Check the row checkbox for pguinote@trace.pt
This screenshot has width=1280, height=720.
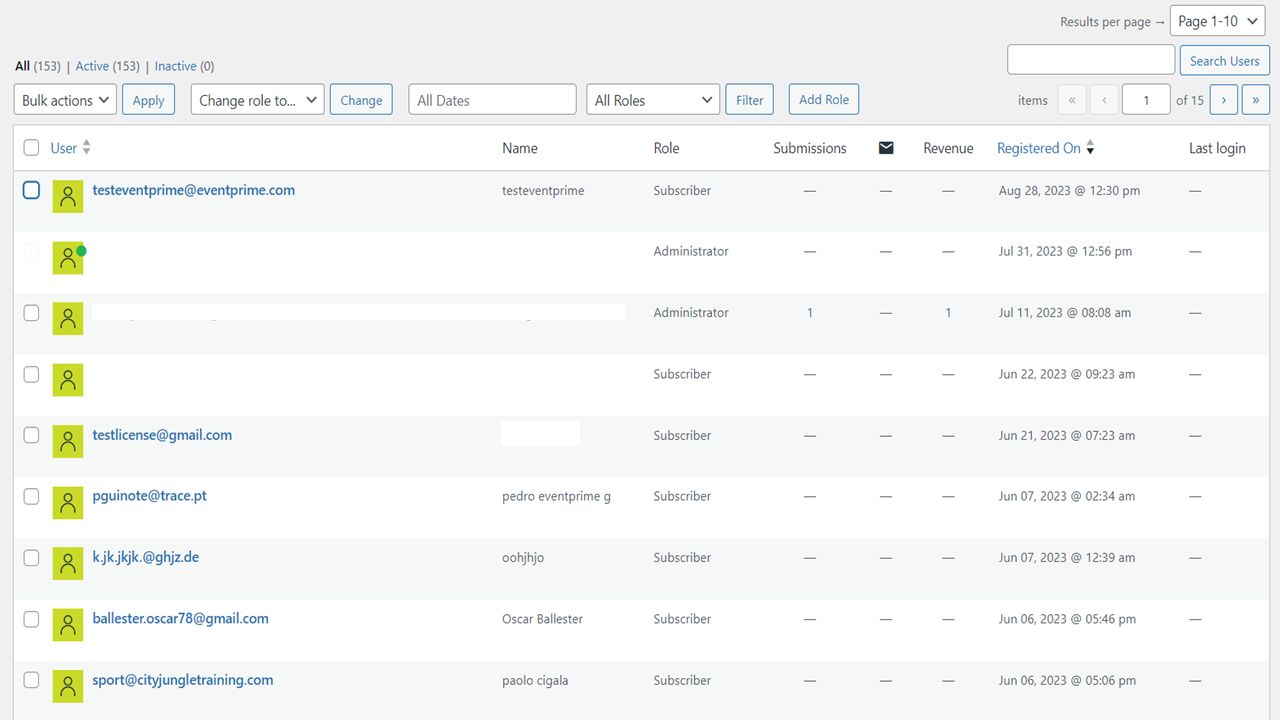tap(31, 496)
